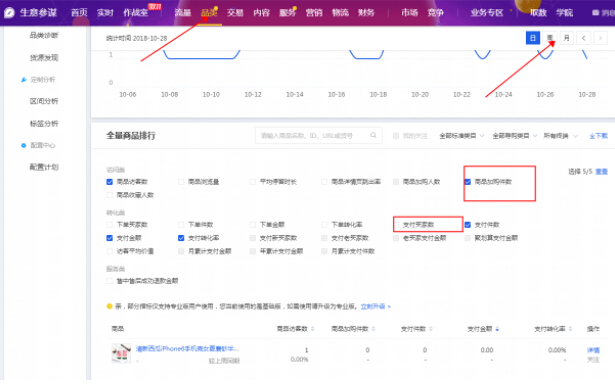Click the download icon next to 下载

[592, 136]
